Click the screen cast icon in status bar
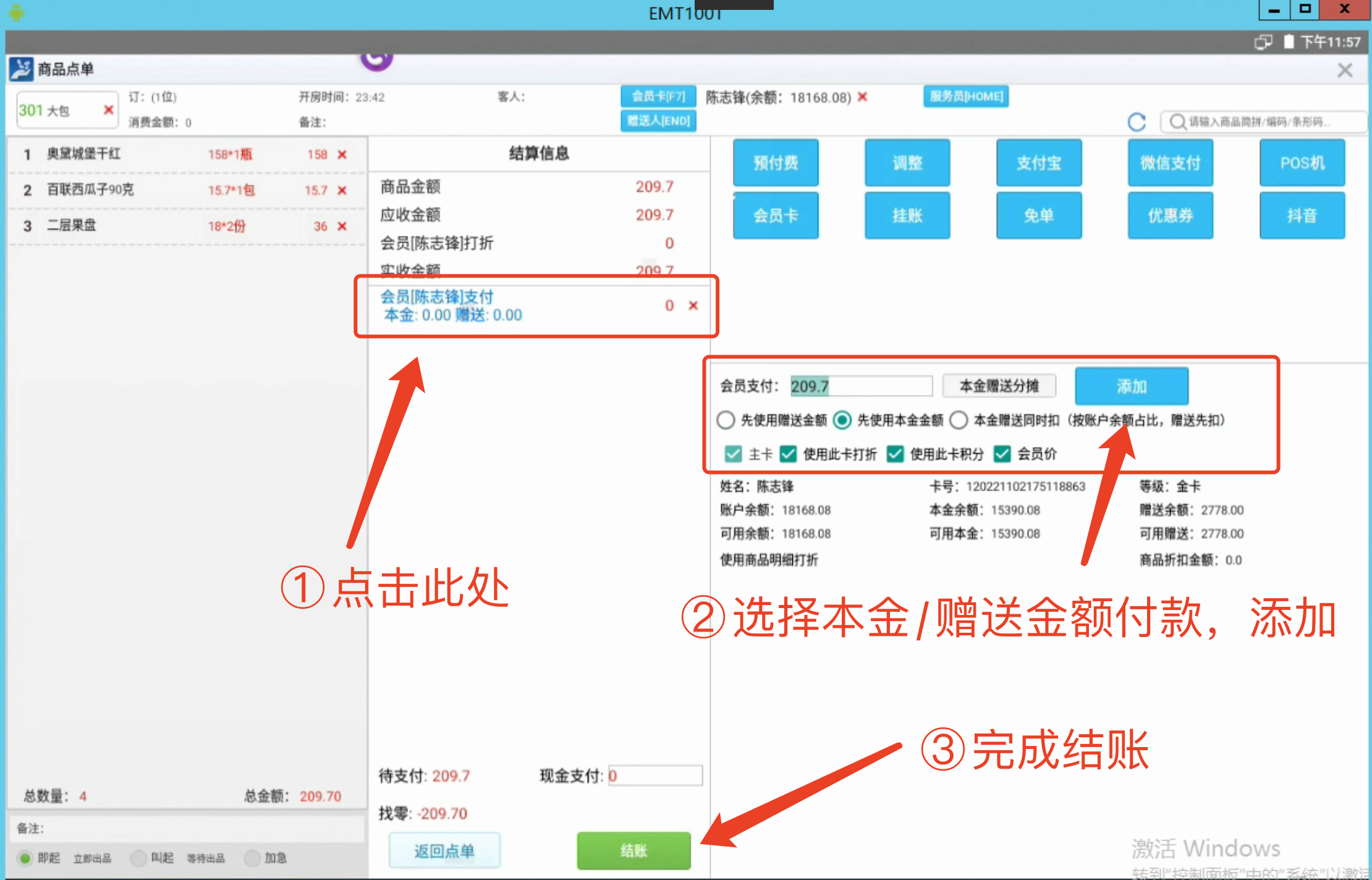Image resolution: width=1372 pixels, height=880 pixels. pyautogui.click(x=1263, y=42)
